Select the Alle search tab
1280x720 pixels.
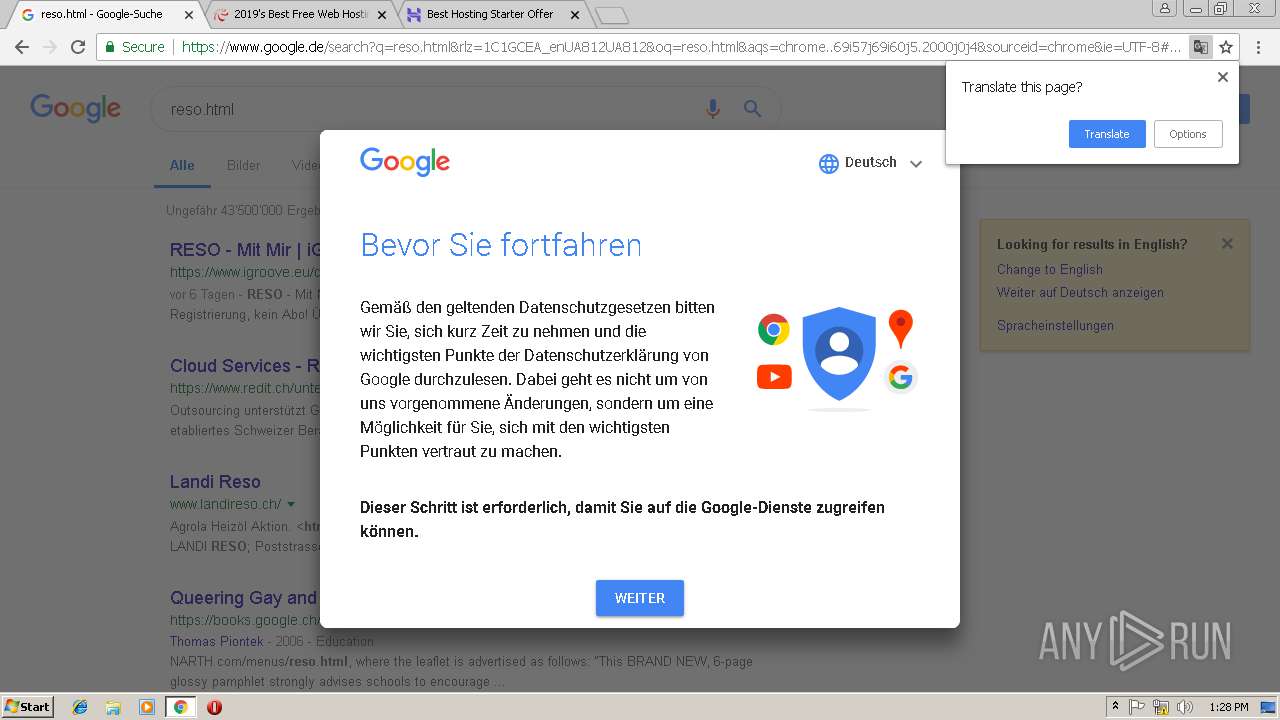click(182, 165)
